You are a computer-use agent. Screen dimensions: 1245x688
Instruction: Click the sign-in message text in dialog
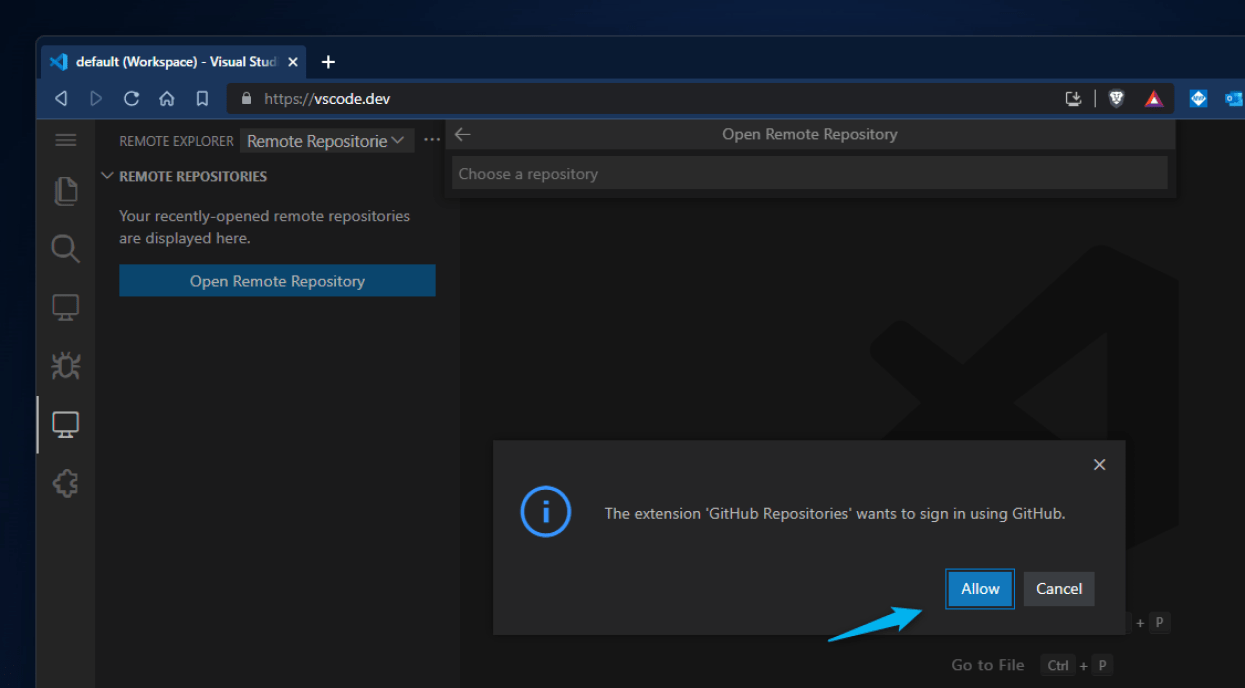click(x=835, y=513)
